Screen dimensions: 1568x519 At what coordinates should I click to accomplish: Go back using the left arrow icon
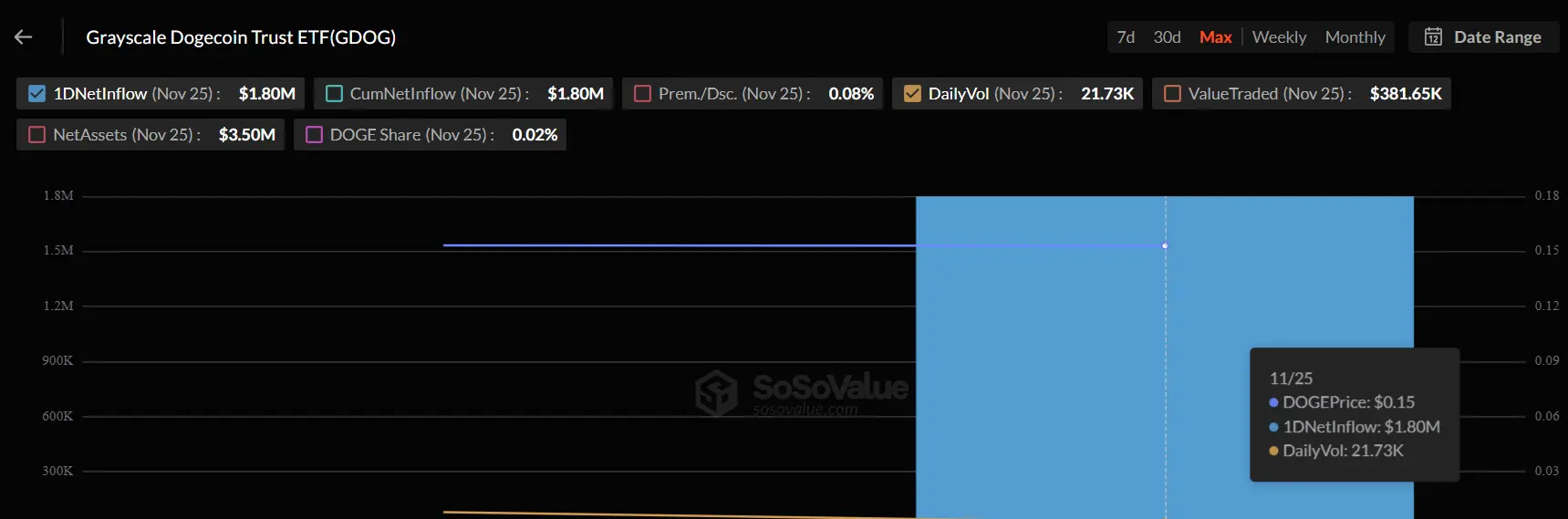pyautogui.click(x=24, y=37)
